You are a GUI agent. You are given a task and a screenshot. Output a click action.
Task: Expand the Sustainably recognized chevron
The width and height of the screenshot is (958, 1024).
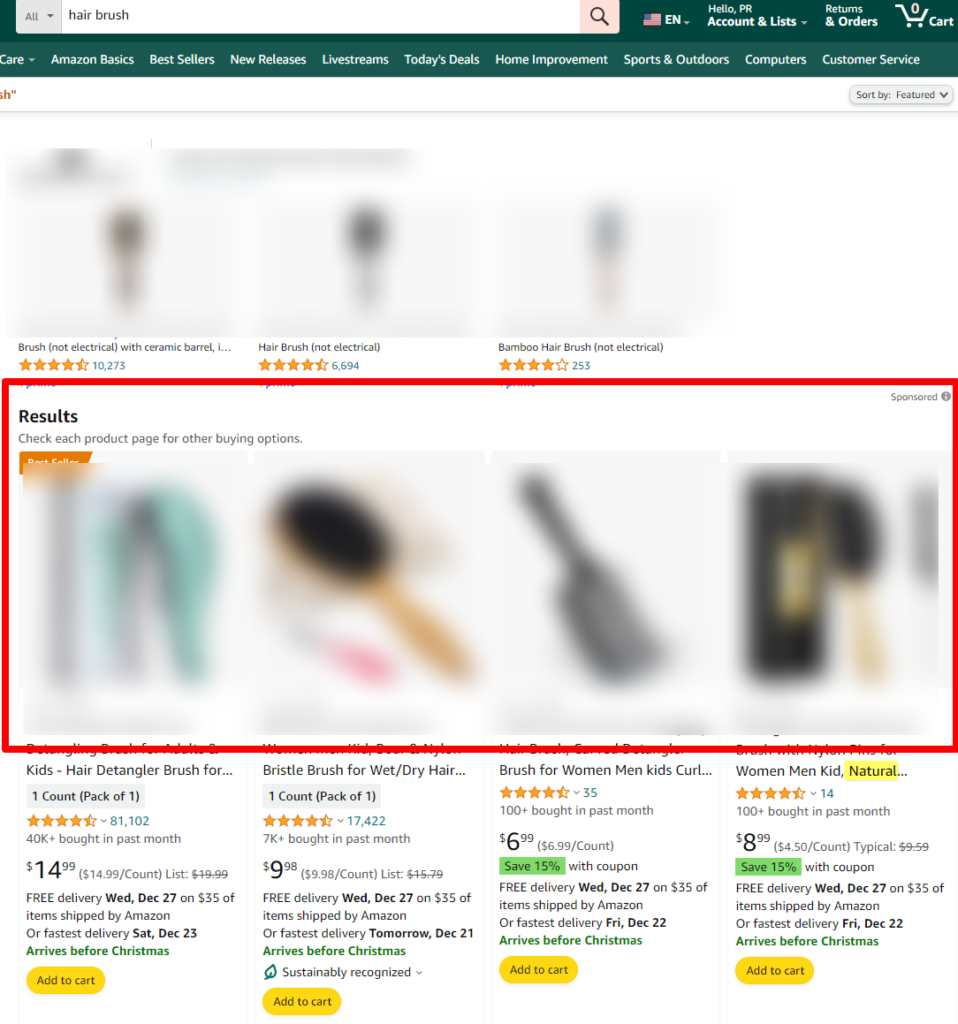pyautogui.click(x=419, y=972)
